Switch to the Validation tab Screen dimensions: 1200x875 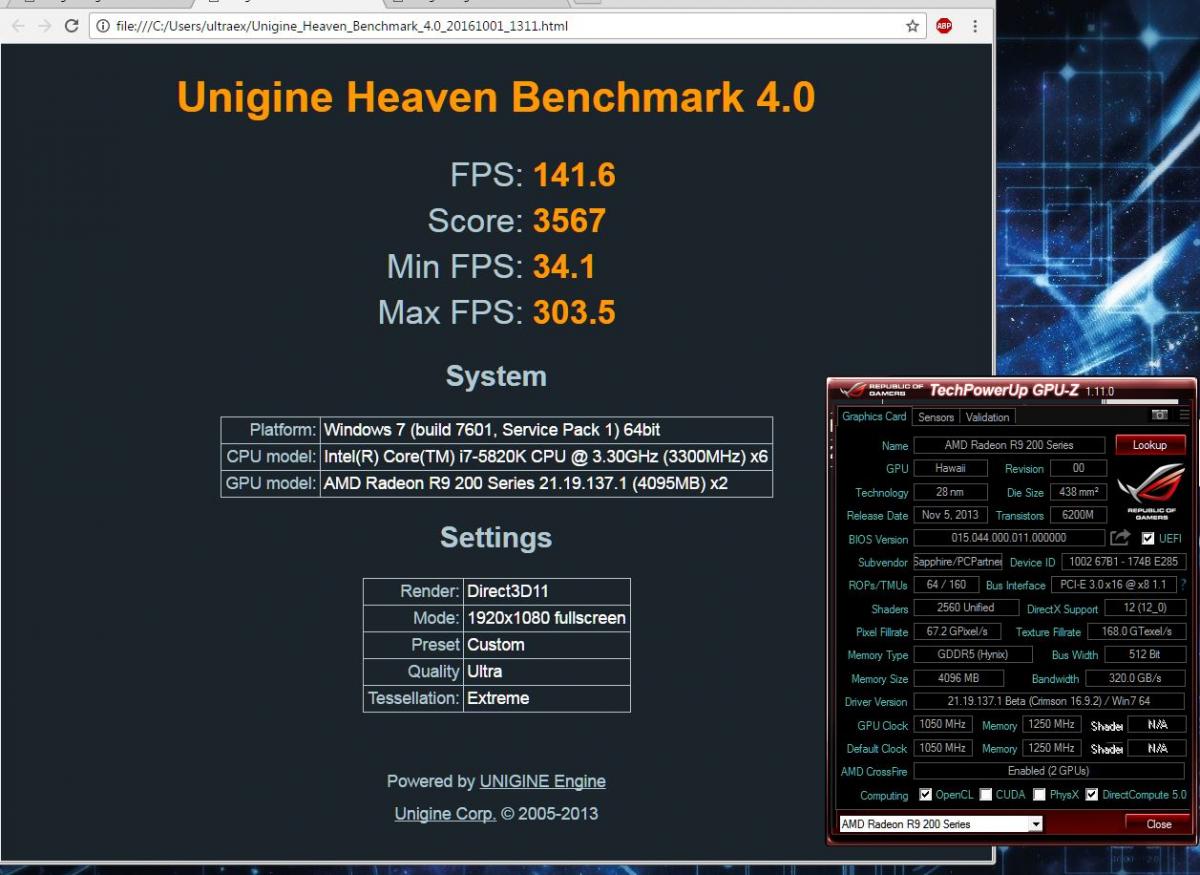pos(987,417)
